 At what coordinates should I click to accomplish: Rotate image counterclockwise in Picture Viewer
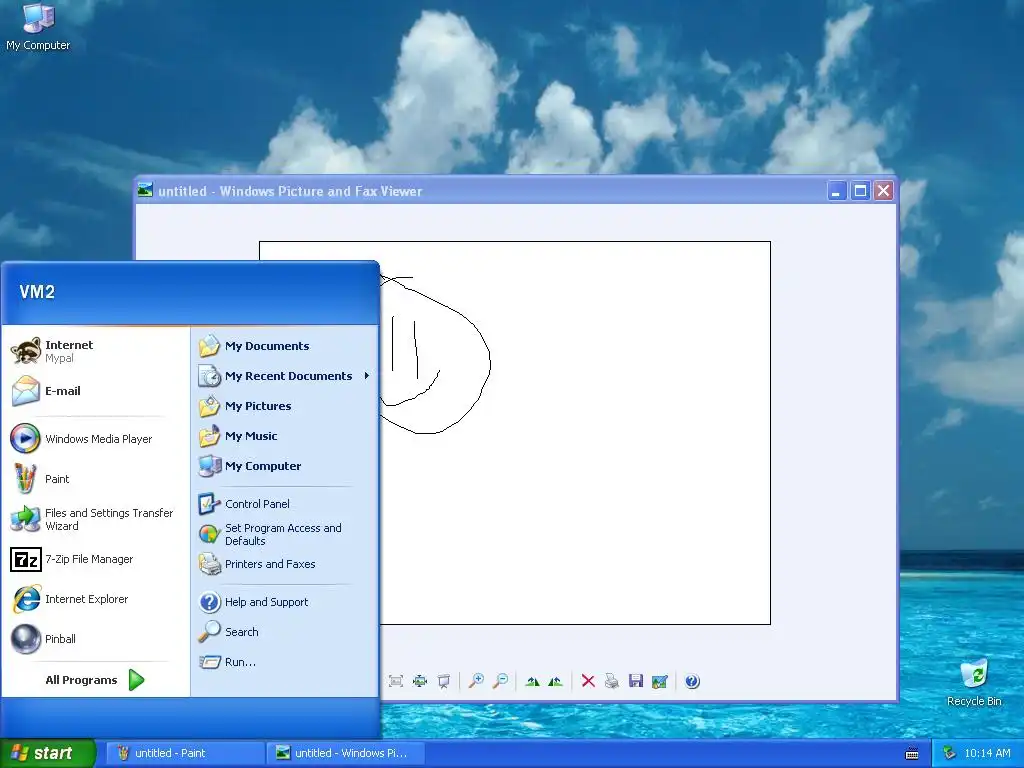coord(555,681)
